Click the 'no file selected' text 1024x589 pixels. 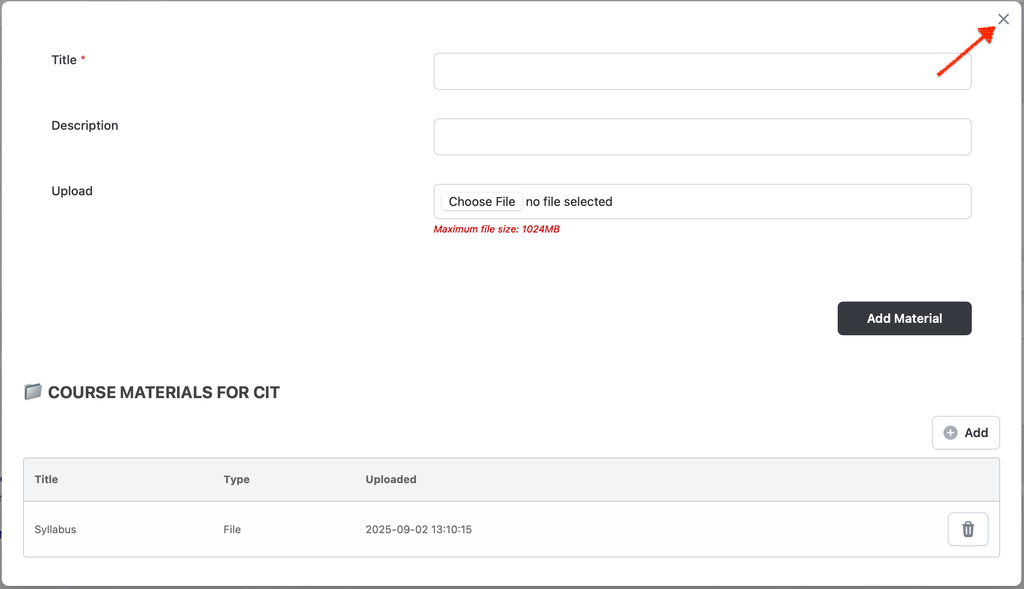click(569, 202)
